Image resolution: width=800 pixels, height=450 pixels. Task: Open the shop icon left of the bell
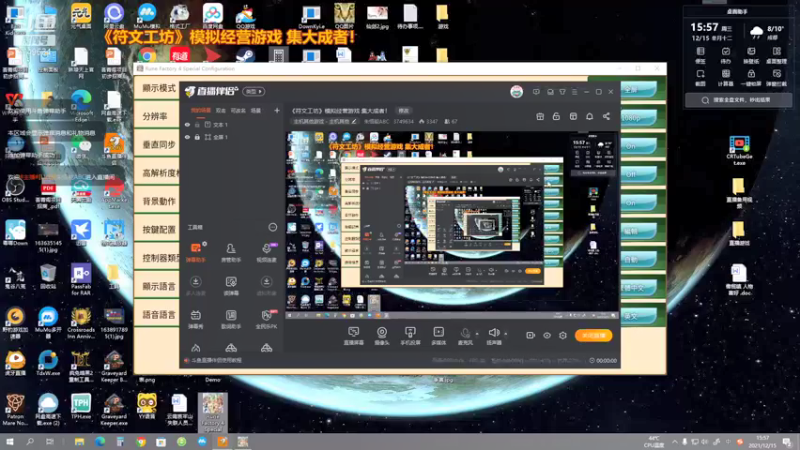pos(573,116)
